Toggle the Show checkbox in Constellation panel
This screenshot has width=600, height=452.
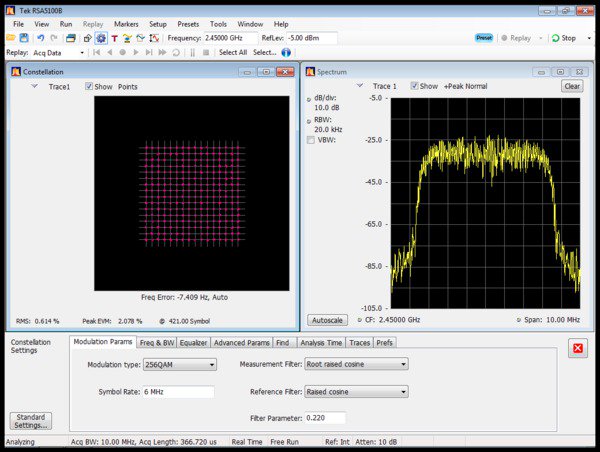coord(90,87)
